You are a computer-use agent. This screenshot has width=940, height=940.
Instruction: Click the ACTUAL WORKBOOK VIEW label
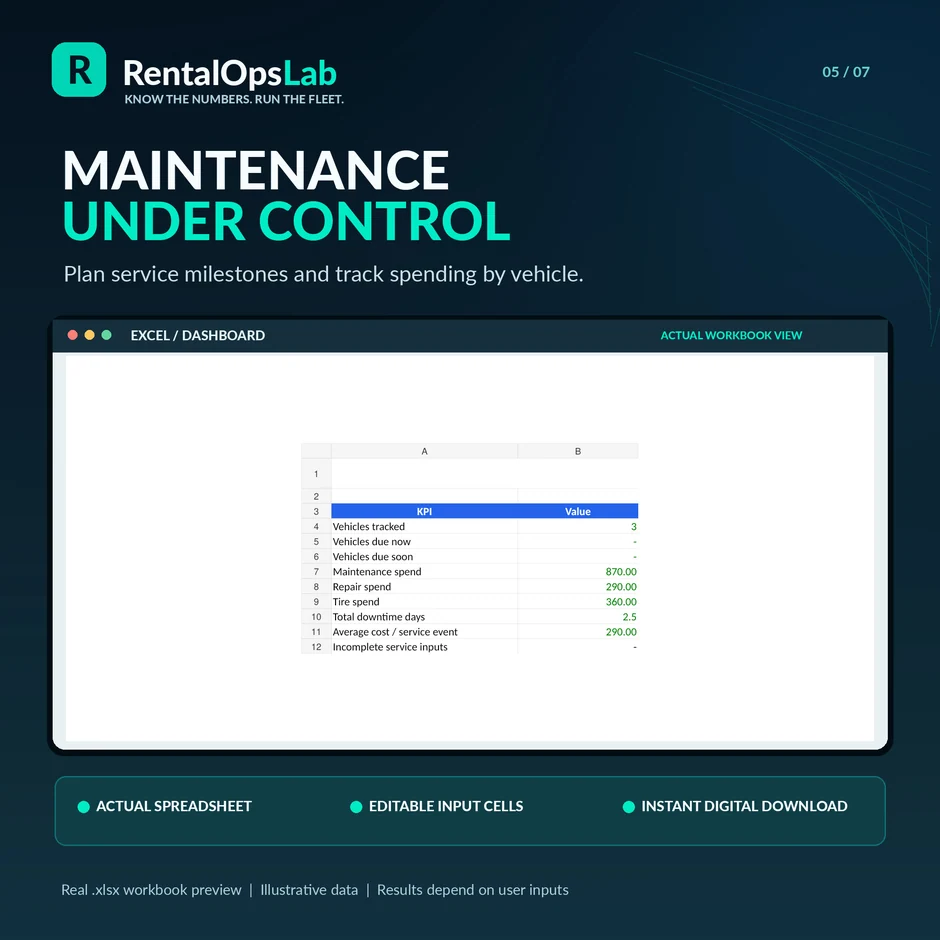(x=731, y=335)
